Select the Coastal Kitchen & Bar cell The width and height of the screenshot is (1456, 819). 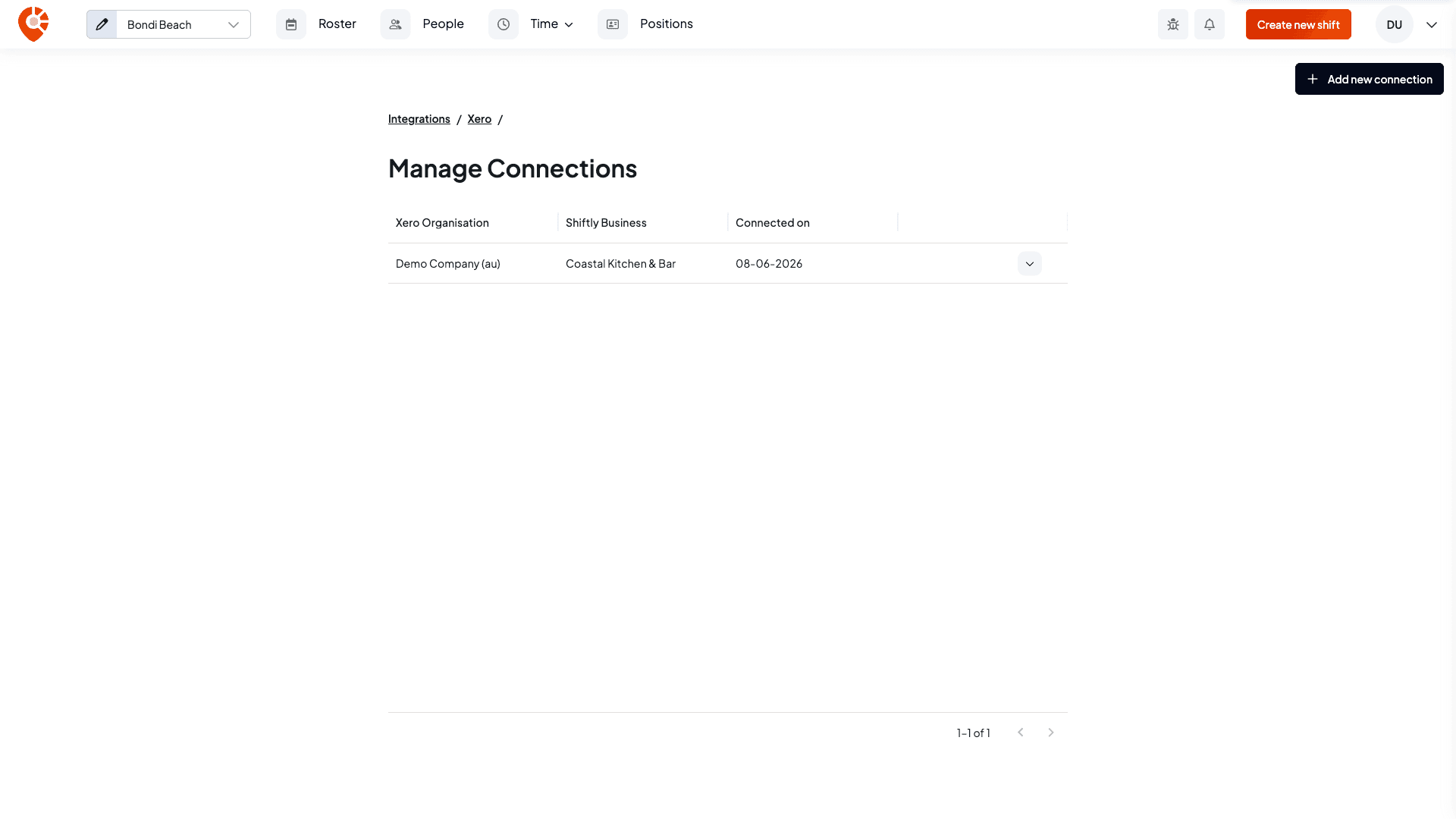(x=642, y=263)
